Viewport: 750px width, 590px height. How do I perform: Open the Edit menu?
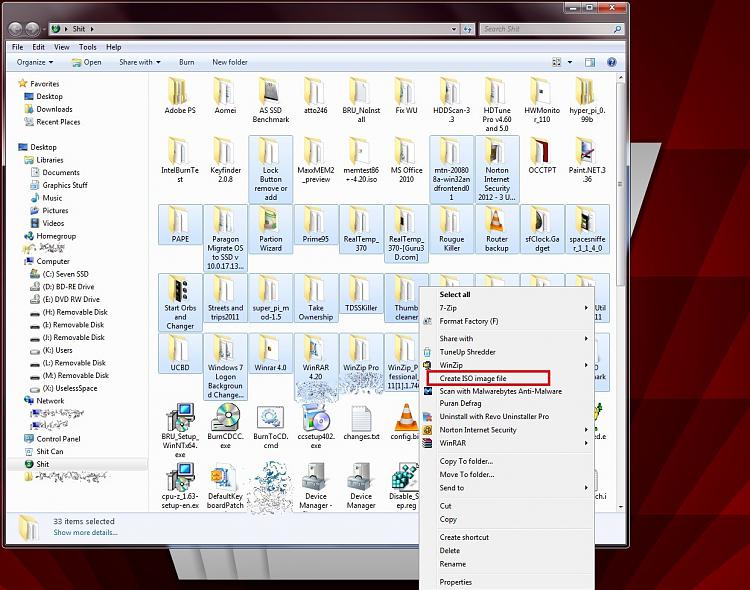(38, 47)
